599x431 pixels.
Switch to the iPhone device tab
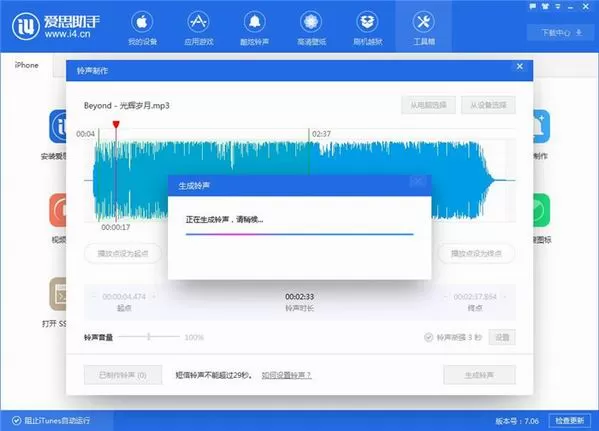[x=27, y=65]
